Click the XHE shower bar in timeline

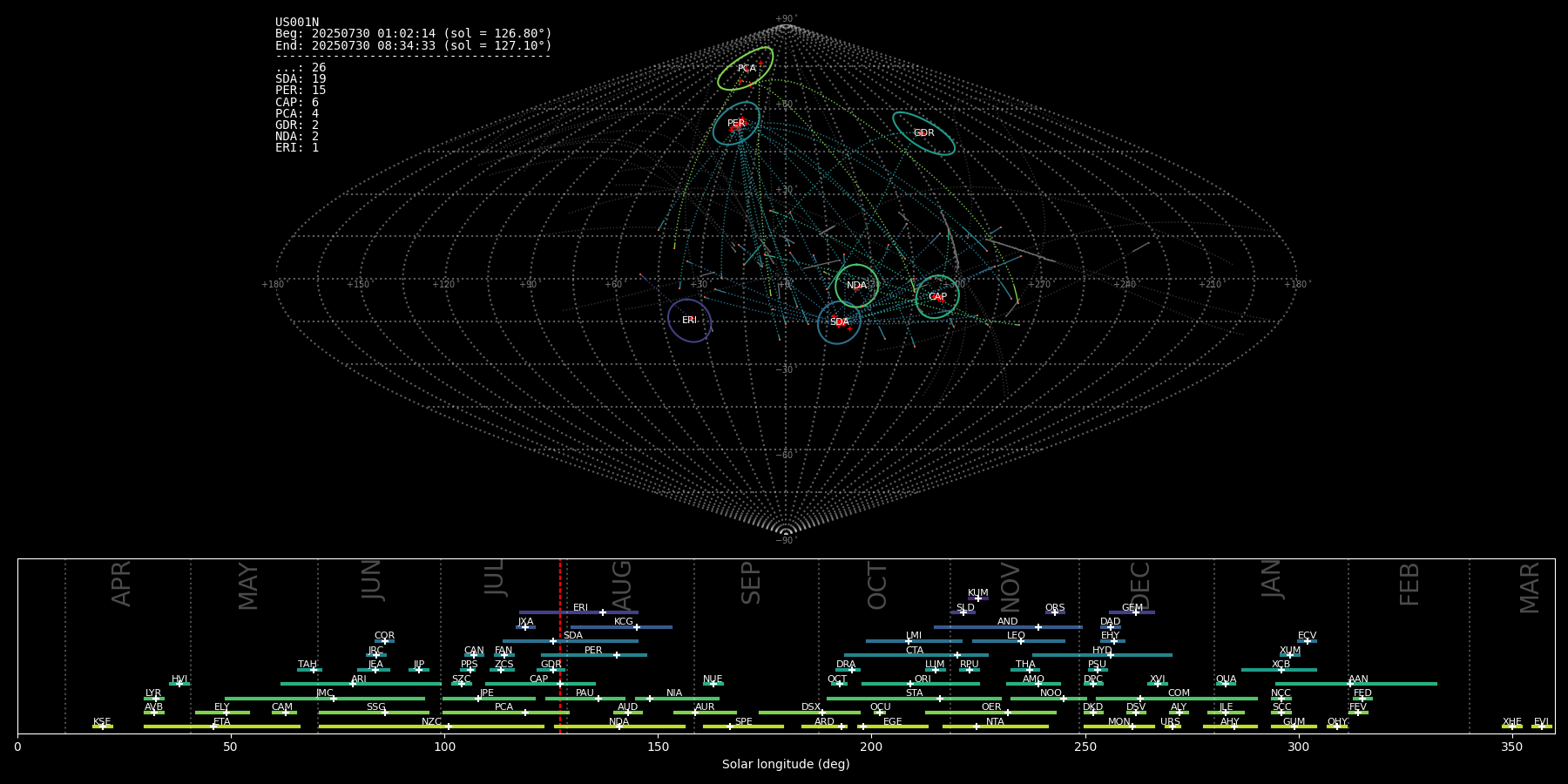(1512, 726)
